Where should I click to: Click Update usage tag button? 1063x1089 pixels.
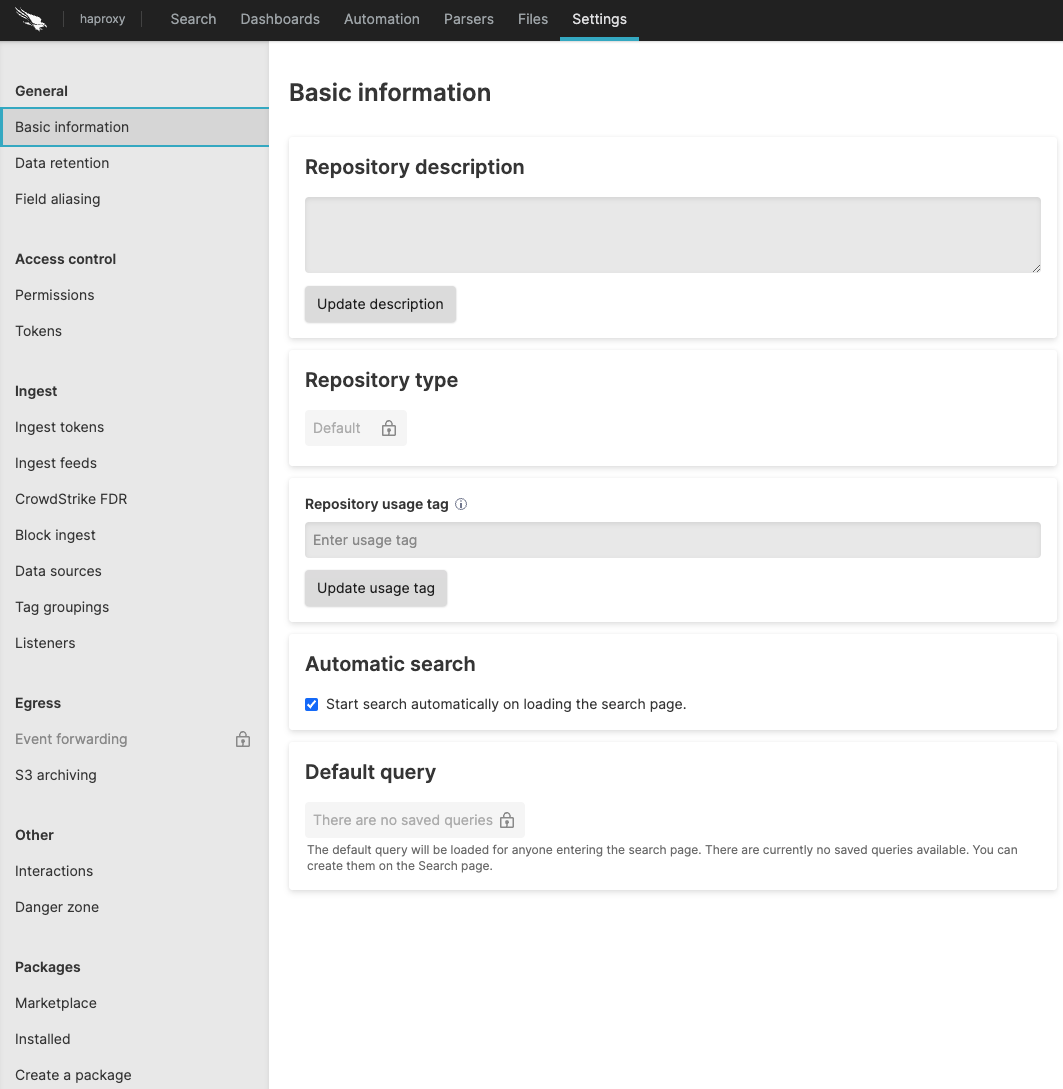[375, 588]
